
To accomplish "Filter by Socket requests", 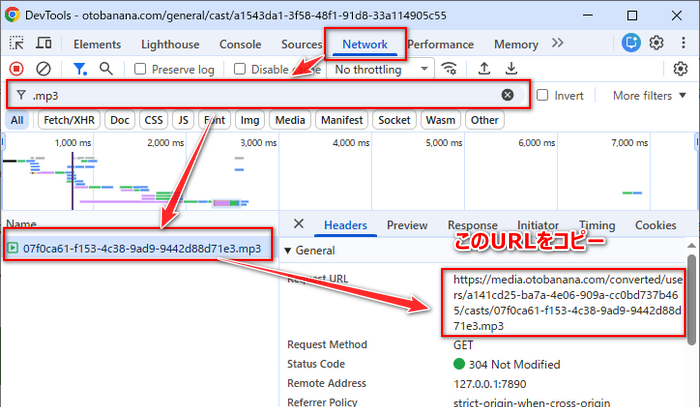I will point(394,120).
